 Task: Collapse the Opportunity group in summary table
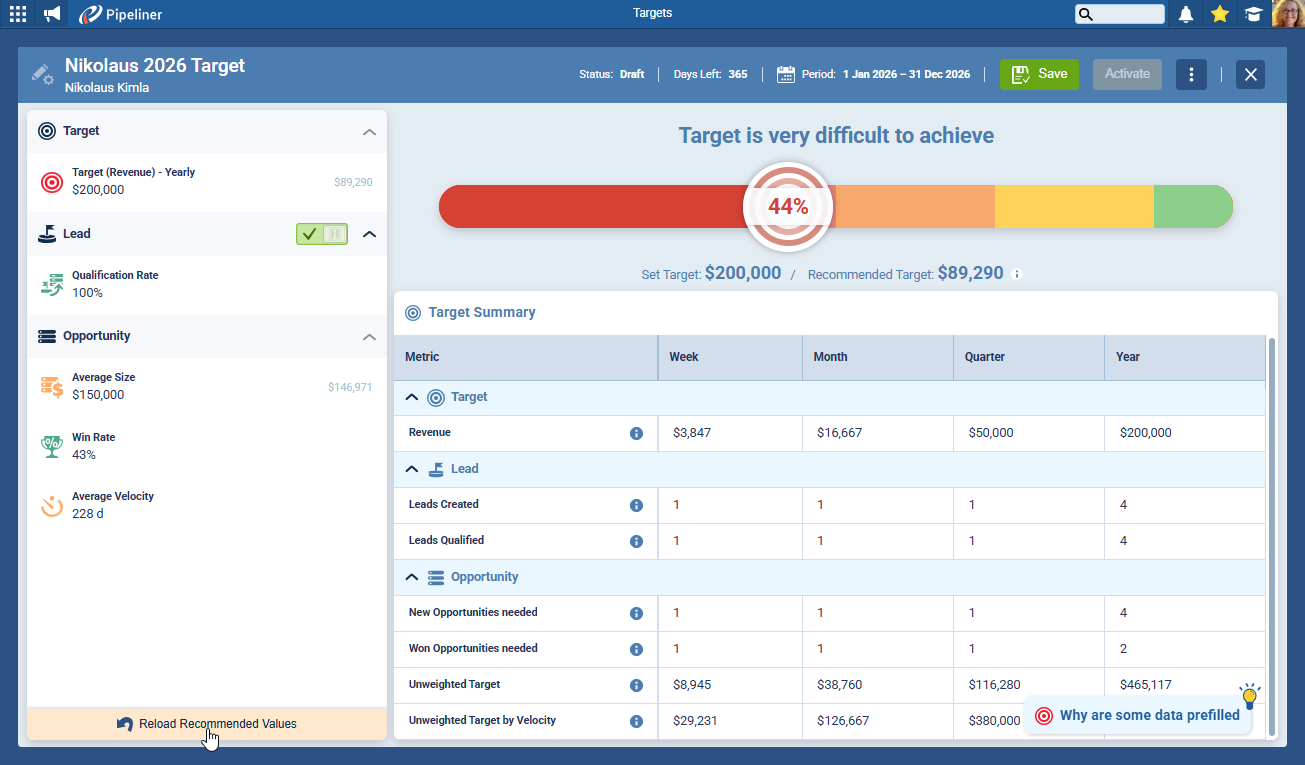(x=411, y=577)
